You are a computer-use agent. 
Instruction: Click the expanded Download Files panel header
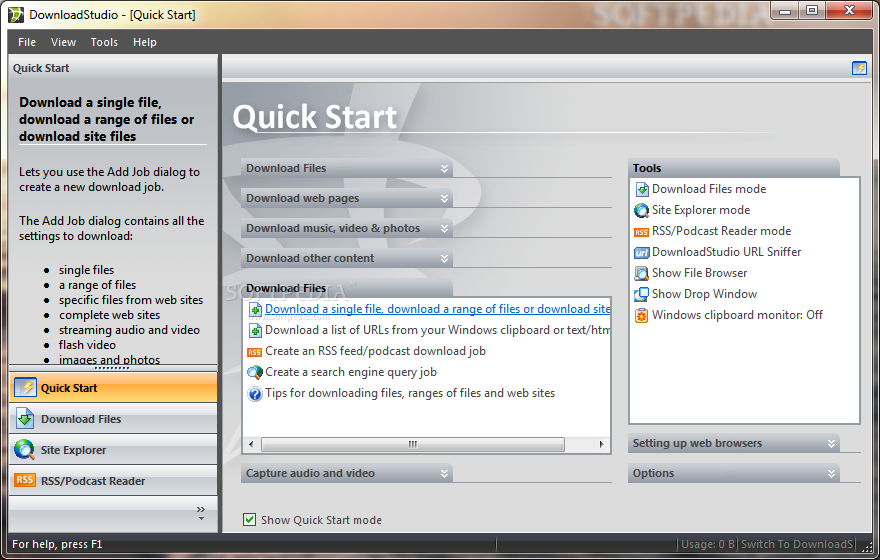click(x=347, y=288)
